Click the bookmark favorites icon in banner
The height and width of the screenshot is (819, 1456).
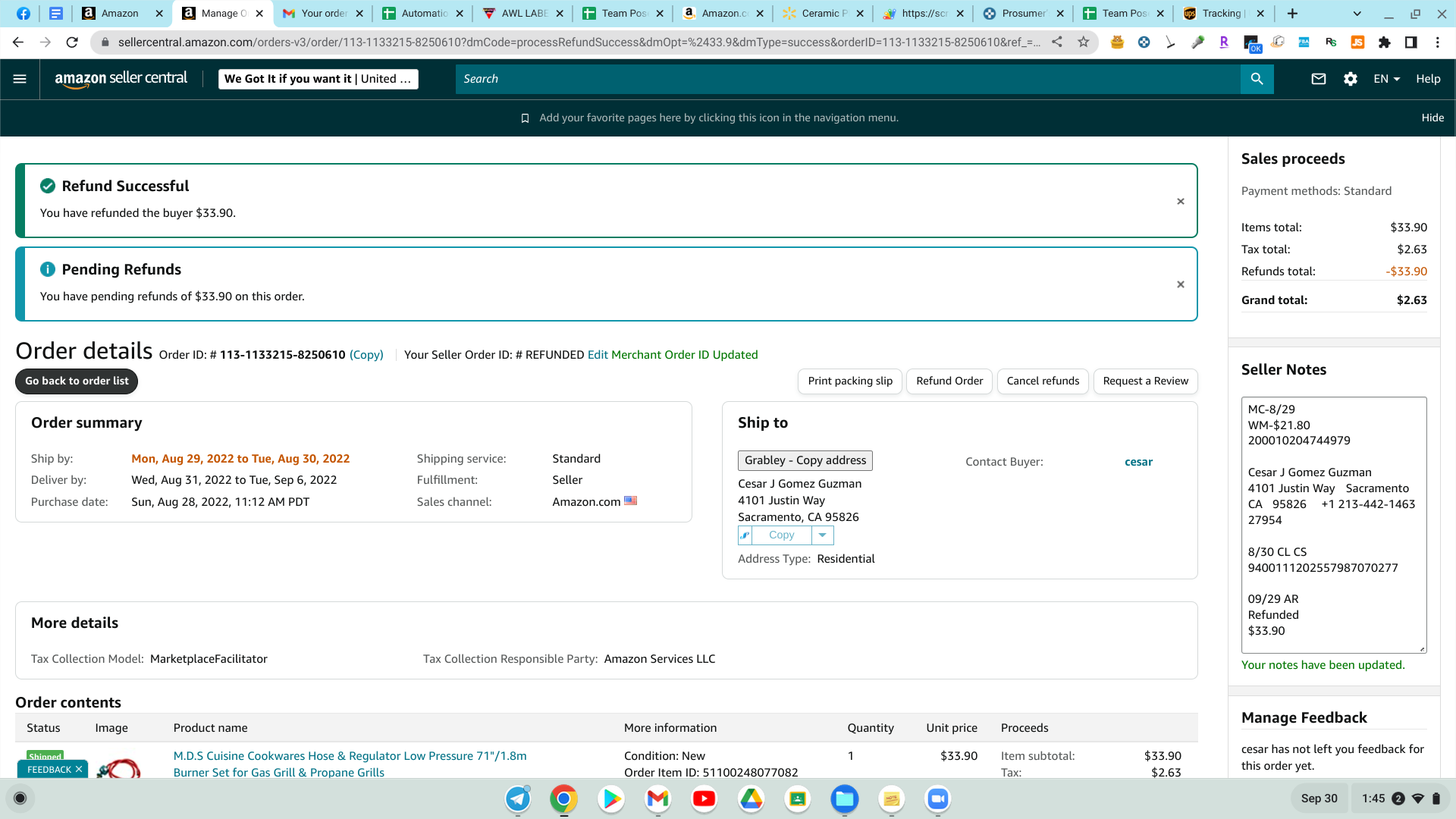pyautogui.click(x=525, y=118)
